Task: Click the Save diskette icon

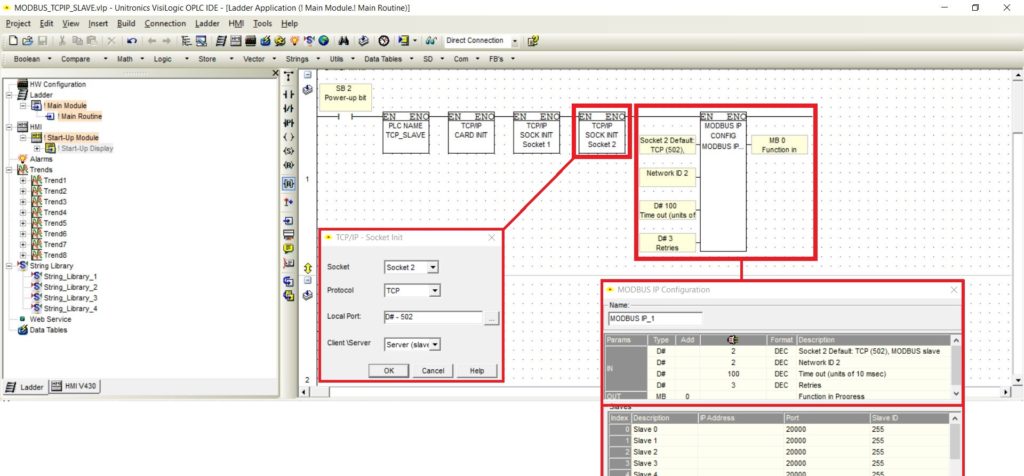Action: [42, 40]
